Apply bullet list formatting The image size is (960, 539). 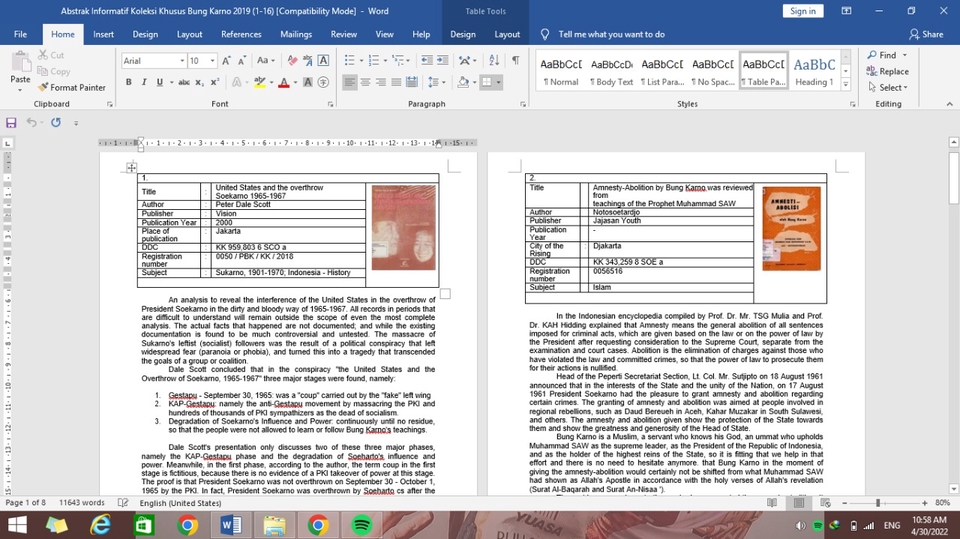click(351, 61)
